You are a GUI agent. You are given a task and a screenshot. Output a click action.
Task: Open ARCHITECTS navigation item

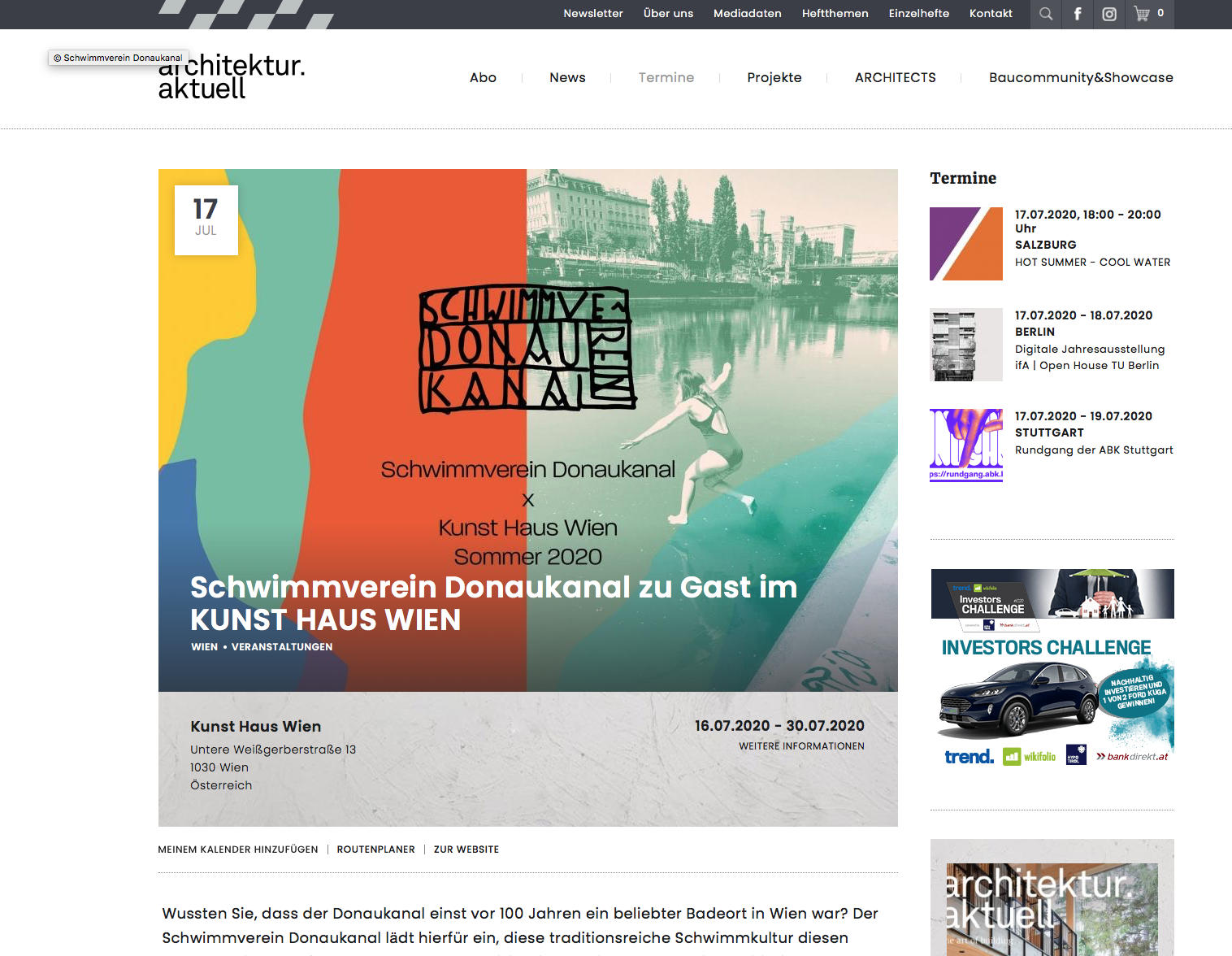896,78
